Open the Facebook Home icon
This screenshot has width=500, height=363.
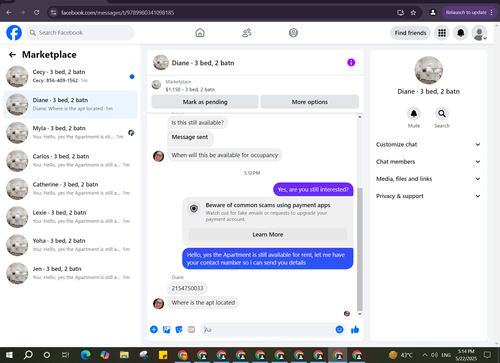point(200,33)
